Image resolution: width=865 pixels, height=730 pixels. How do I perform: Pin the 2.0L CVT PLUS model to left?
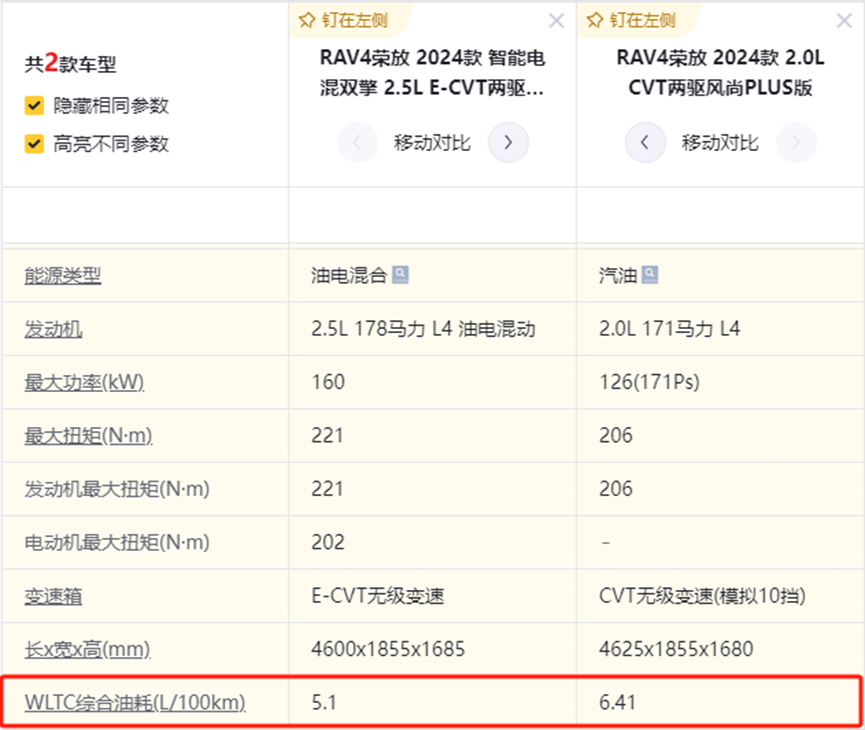631,20
